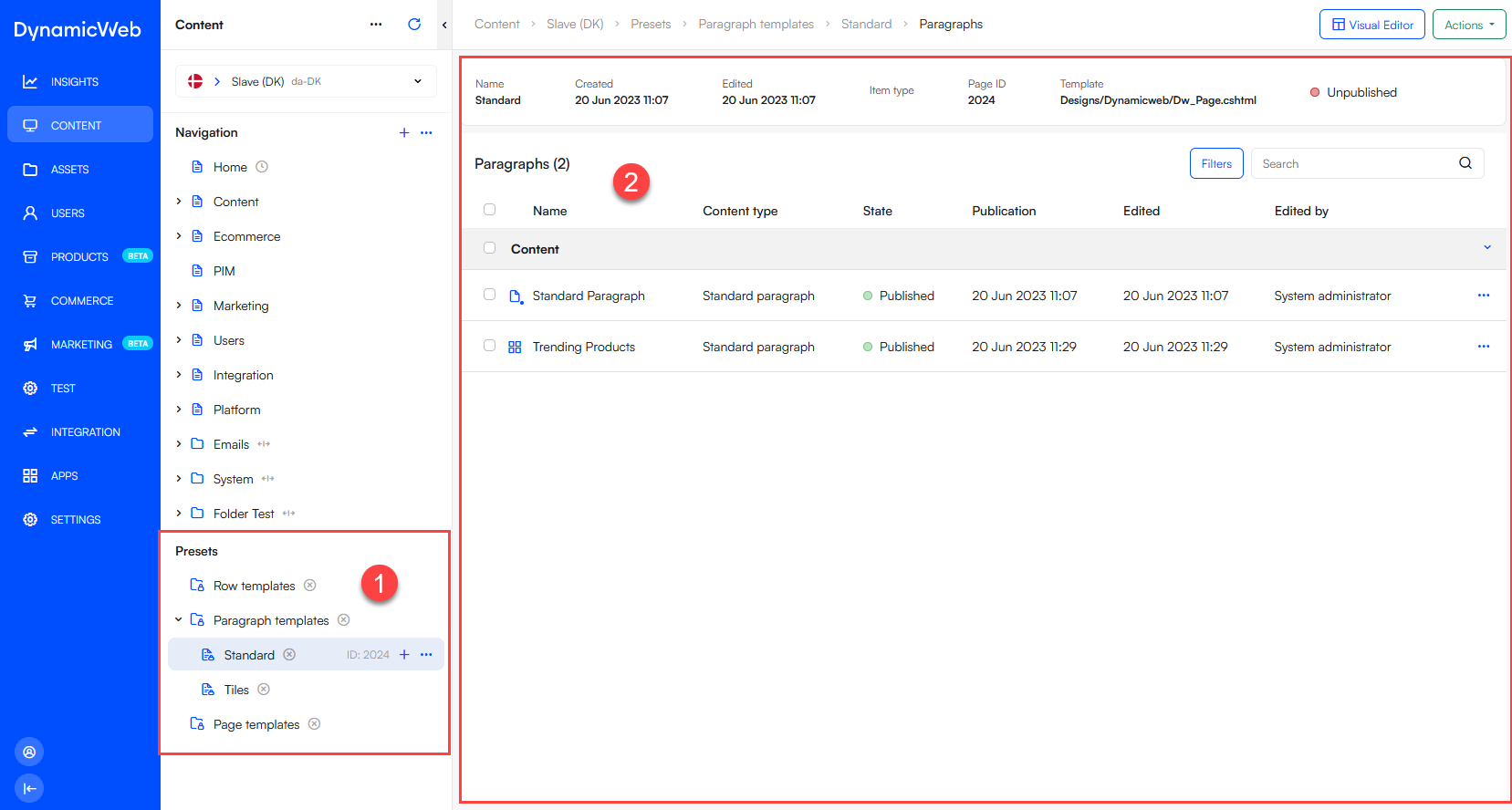The image size is (1512, 810).
Task: Sort by Edited by column header
Action: click(x=1301, y=211)
